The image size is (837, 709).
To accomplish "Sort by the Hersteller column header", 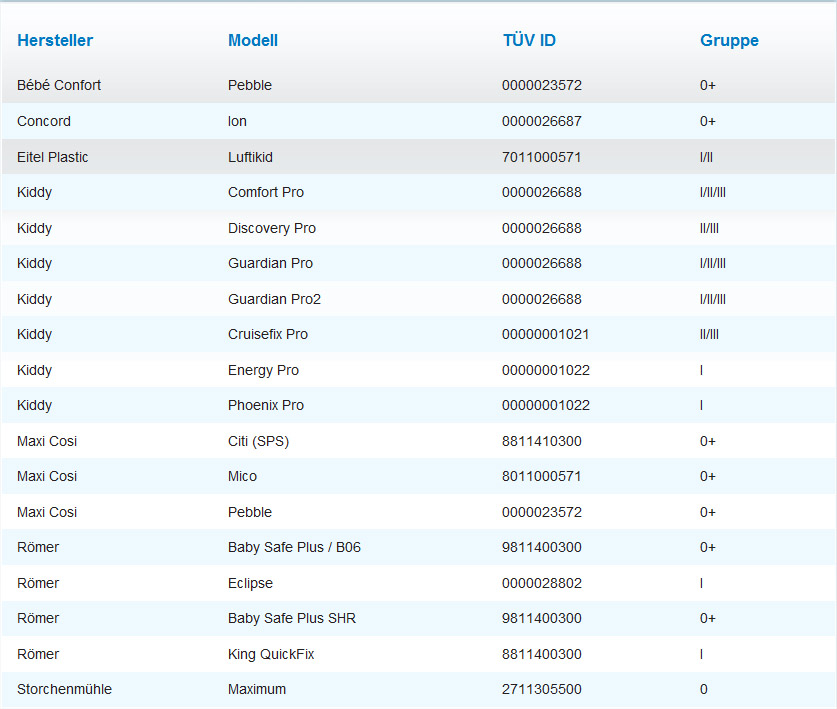I will pos(55,41).
